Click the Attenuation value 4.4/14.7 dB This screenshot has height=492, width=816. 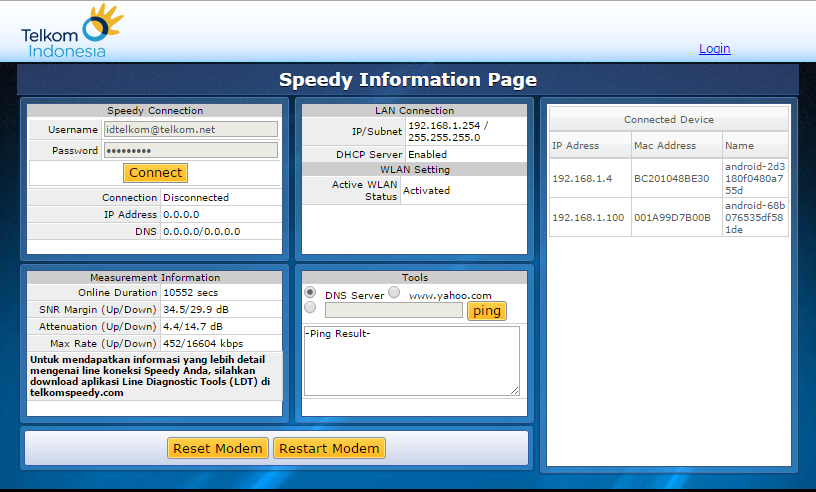[193, 326]
